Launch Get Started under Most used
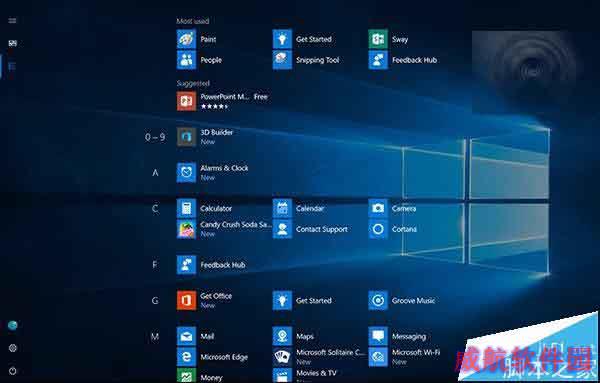This screenshot has height=383, width=600. click(282, 39)
